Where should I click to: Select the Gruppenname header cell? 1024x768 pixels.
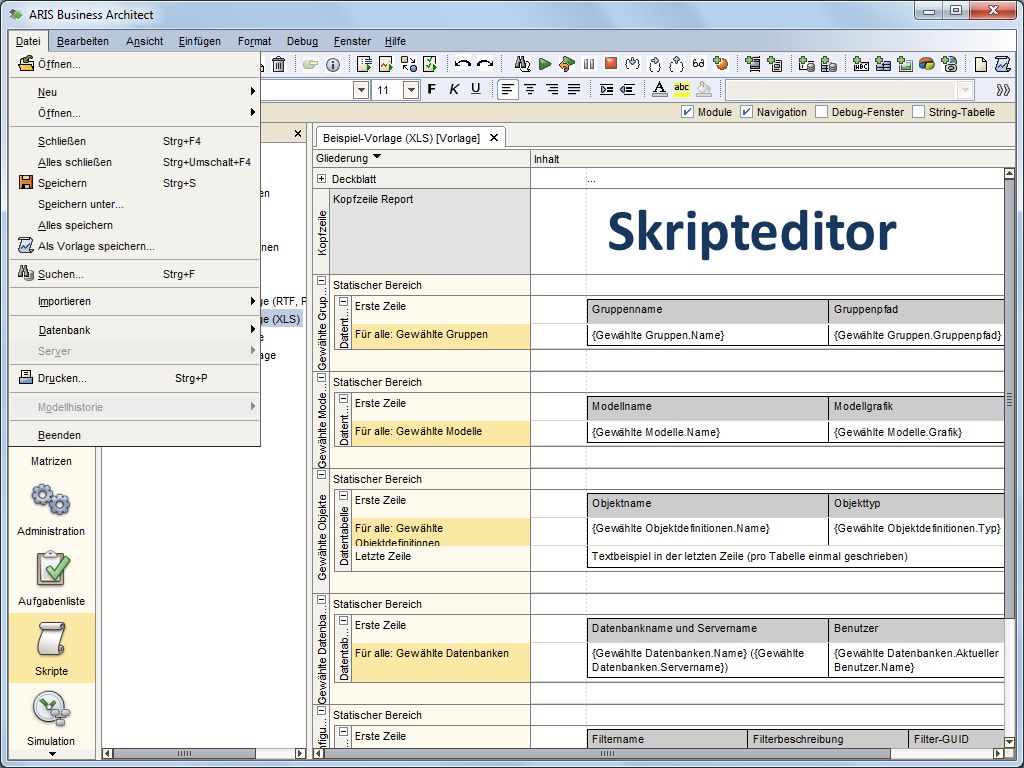point(708,310)
